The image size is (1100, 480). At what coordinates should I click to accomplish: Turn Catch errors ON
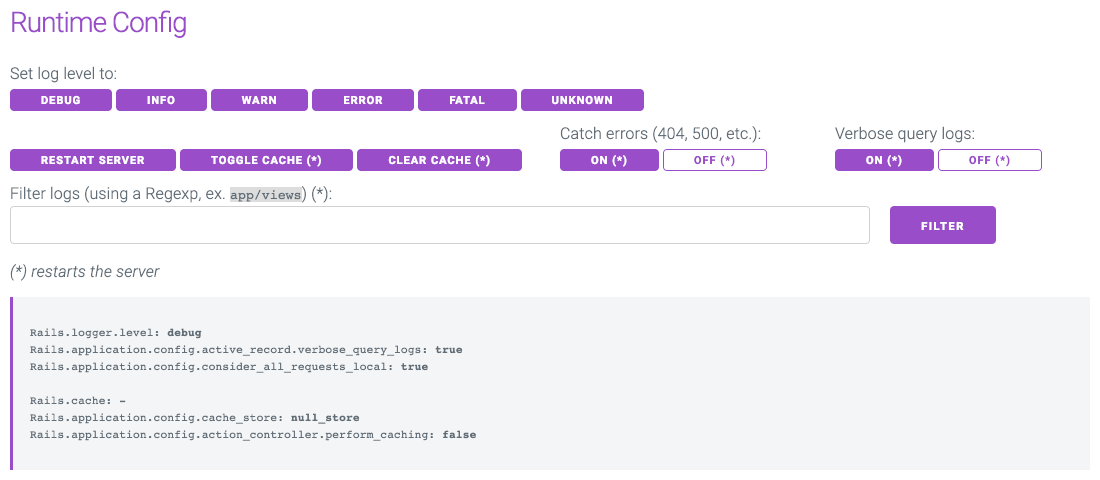tap(609, 160)
